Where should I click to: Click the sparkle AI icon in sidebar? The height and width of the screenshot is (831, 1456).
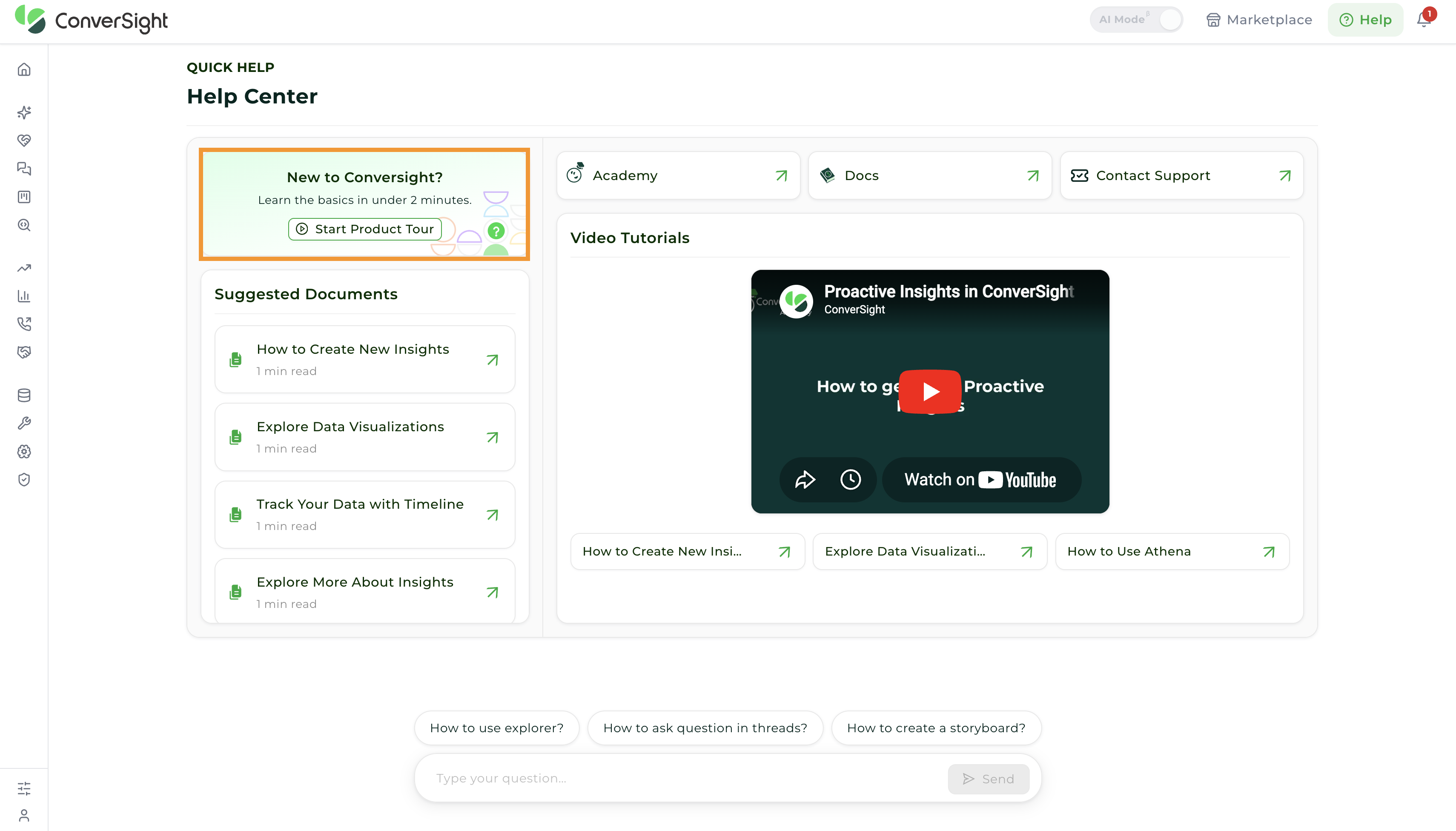pyautogui.click(x=24, y=112)
